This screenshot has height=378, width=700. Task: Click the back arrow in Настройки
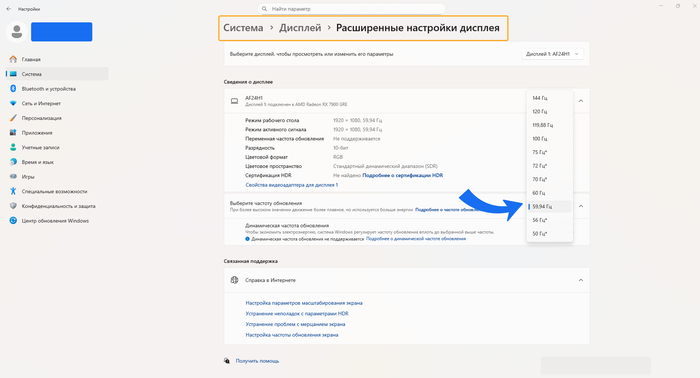click(x=9, y=9)
